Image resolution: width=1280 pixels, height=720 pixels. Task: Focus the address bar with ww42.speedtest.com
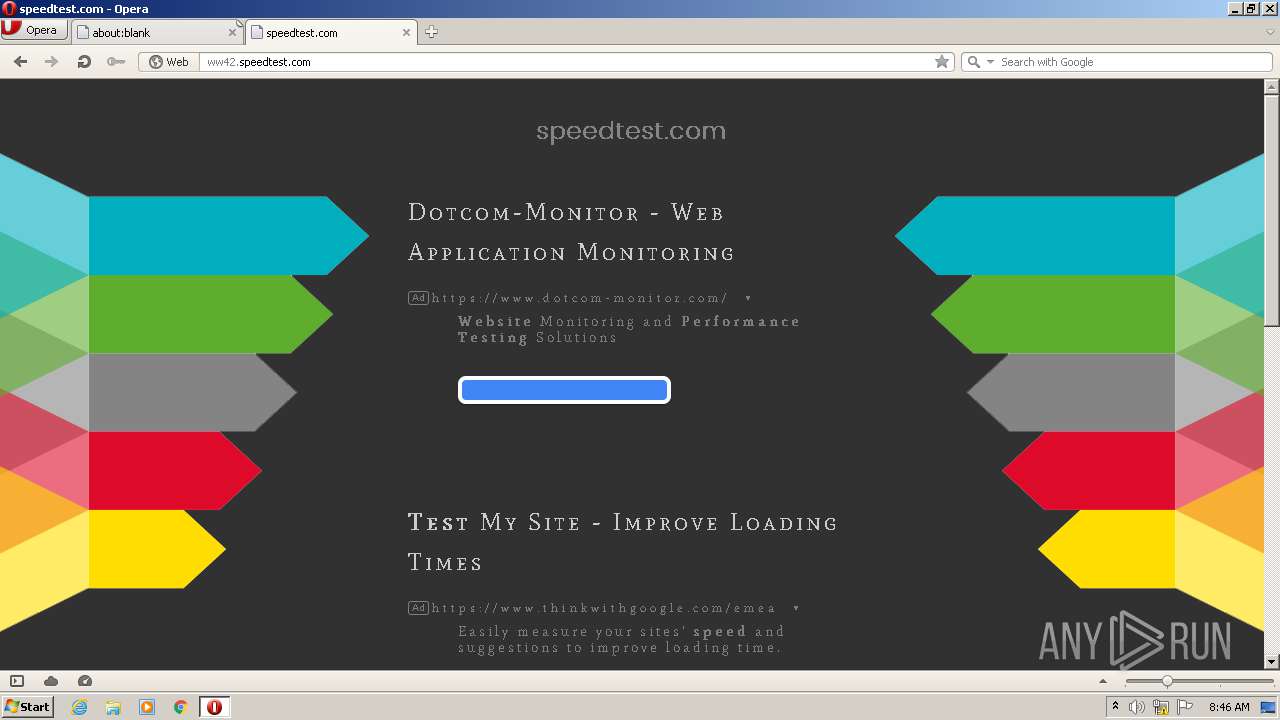coord(565,62)
